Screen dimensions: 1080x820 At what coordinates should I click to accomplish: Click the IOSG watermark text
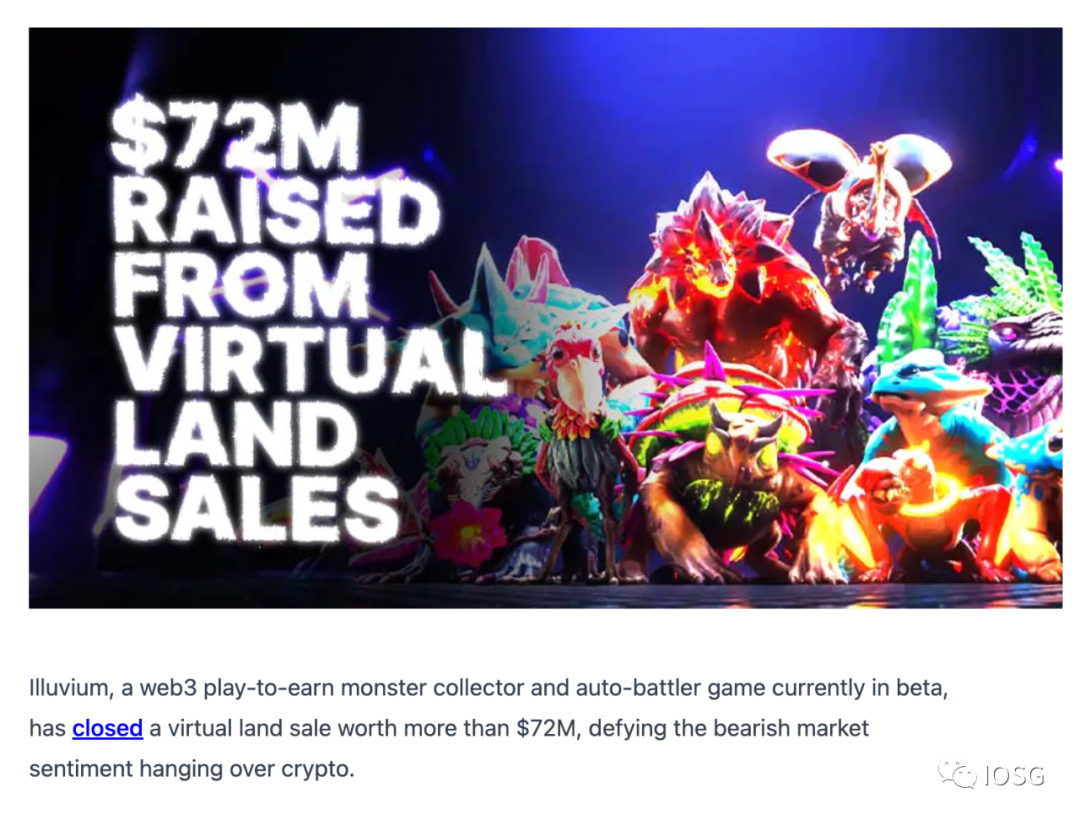click(x=1012, y=775)
